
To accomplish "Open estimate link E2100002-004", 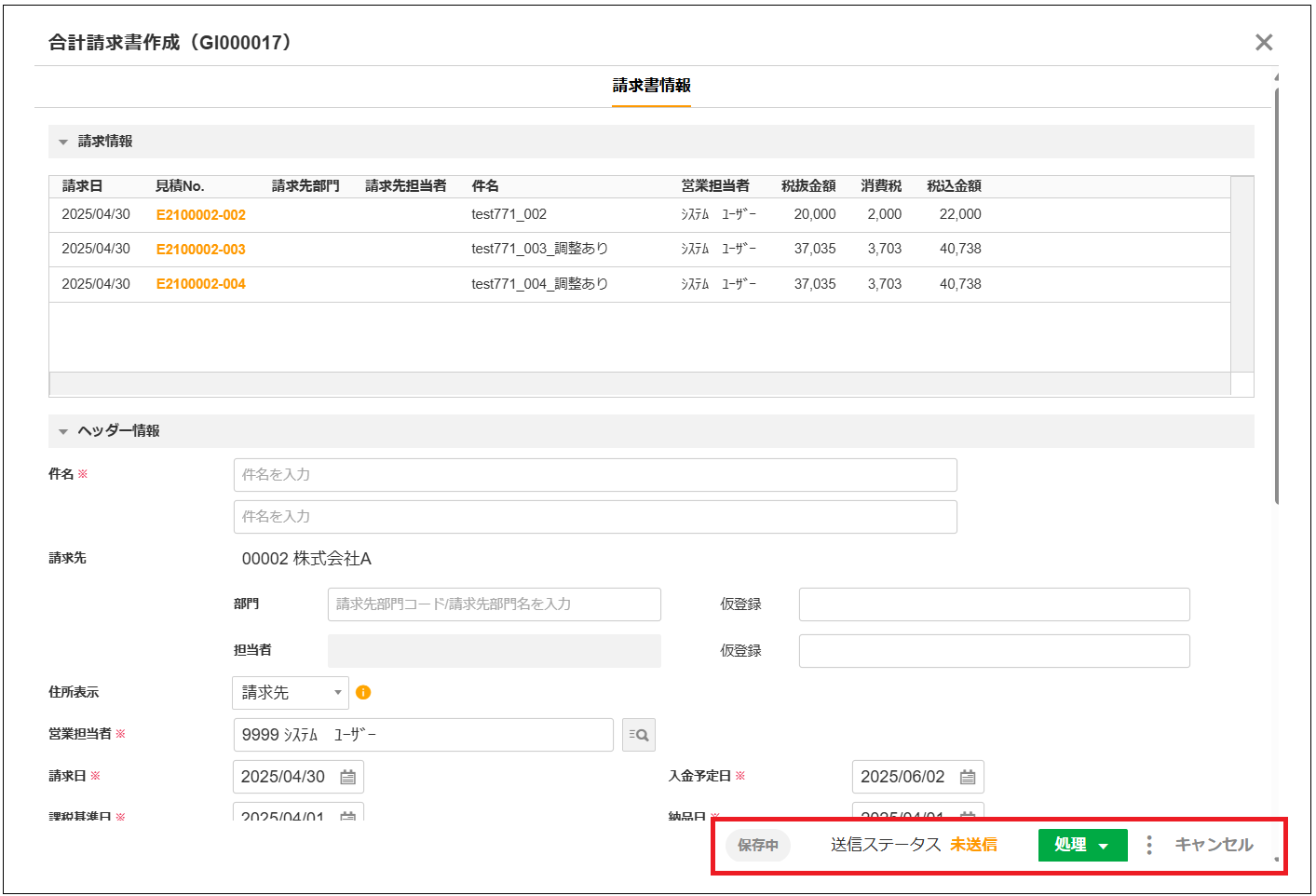I will (x=201, y=284).
